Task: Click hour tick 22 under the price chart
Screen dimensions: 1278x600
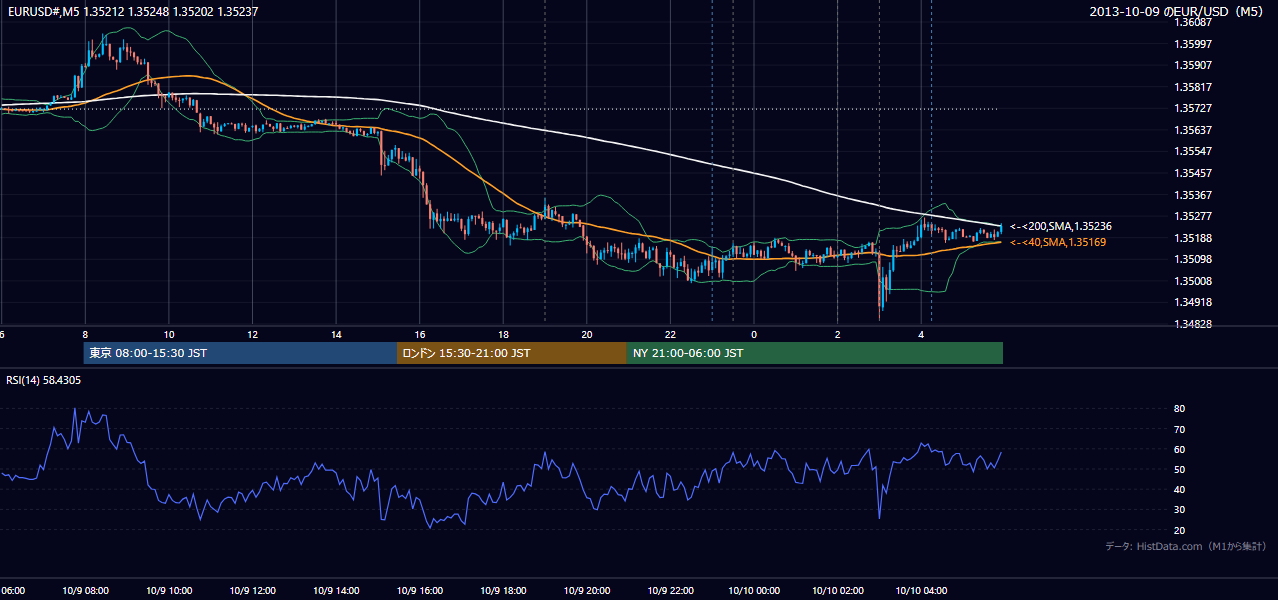Action: tap(670, 334)
